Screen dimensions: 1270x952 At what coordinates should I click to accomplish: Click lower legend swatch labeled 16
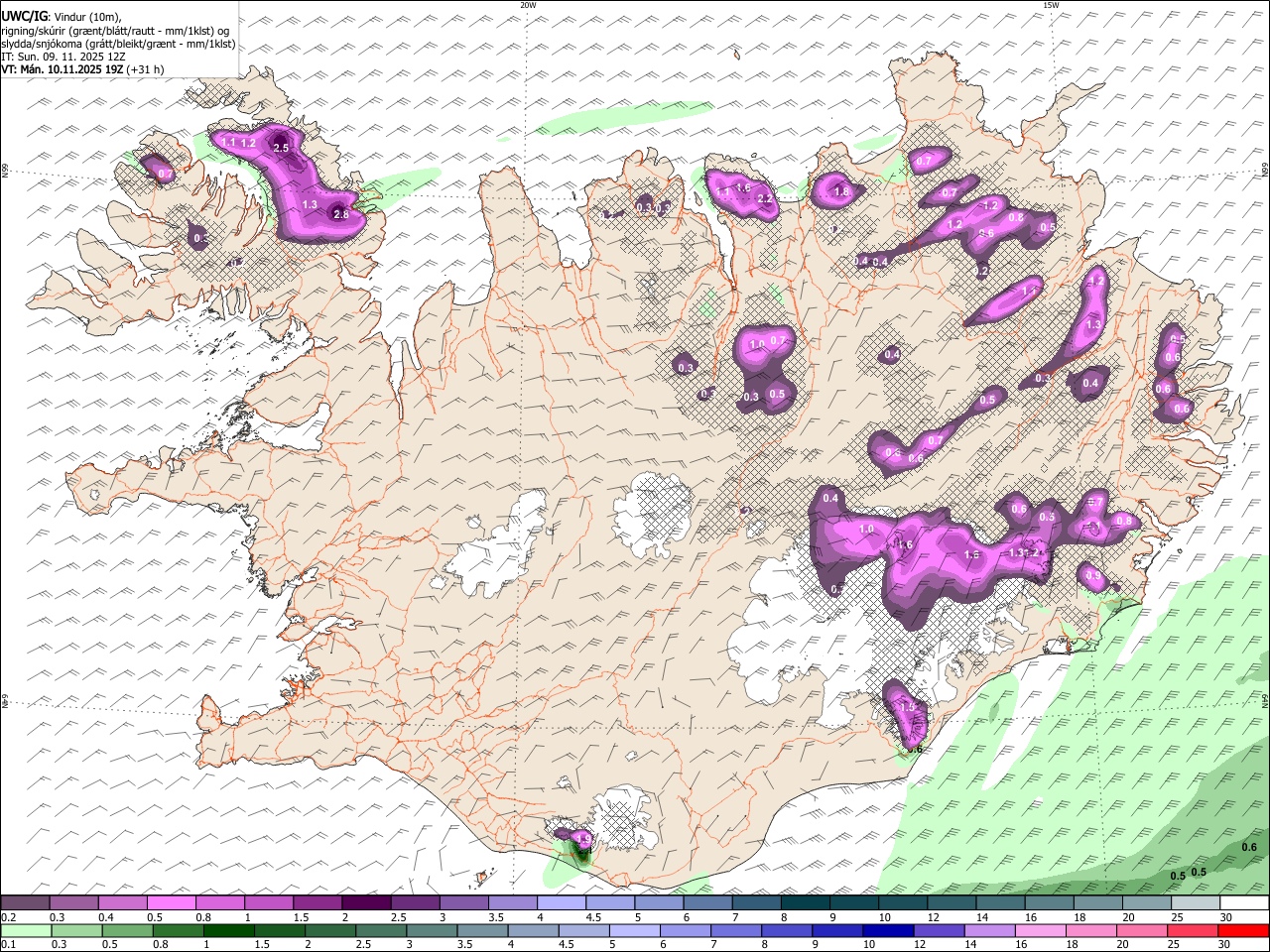[x=1041, y=931]
